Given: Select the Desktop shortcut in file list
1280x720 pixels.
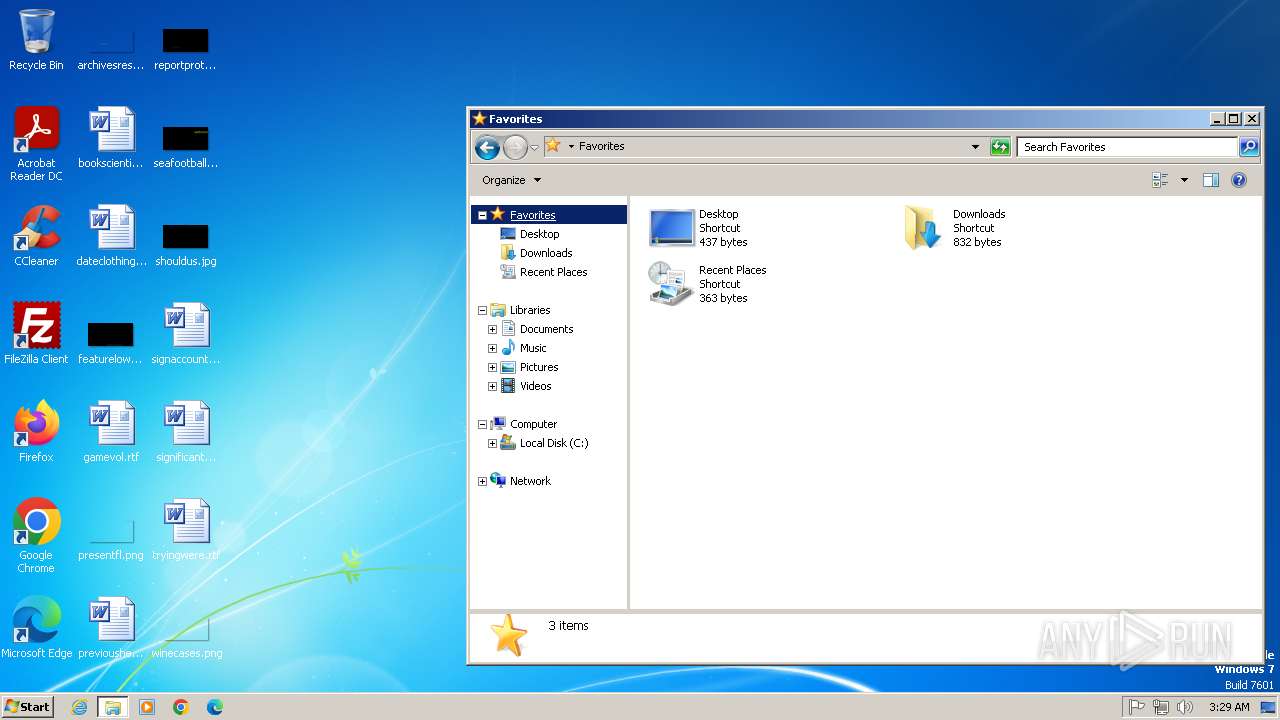Looking at the screenshot, I should coord(698,228).
